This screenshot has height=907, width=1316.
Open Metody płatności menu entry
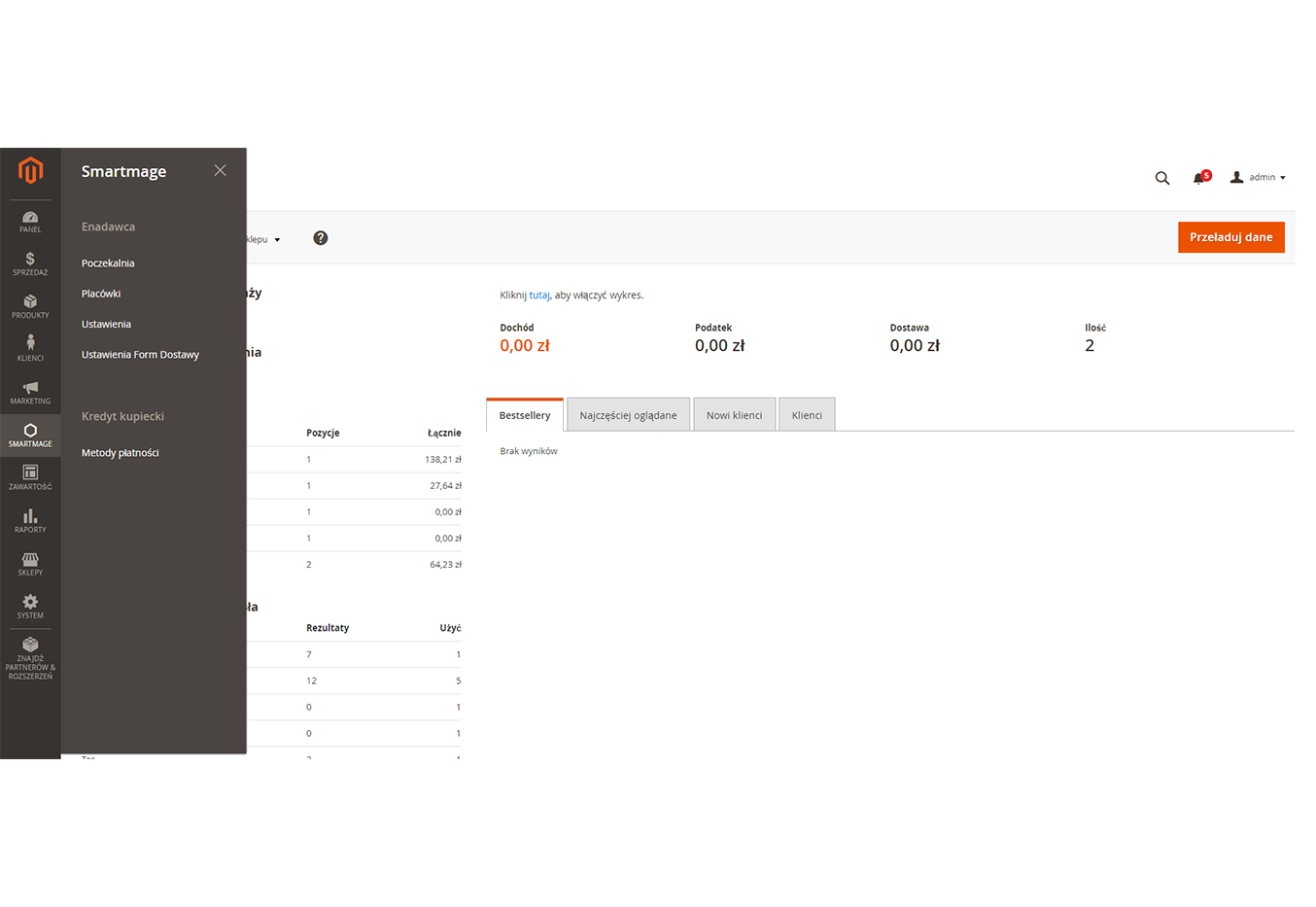pos(120,453)
